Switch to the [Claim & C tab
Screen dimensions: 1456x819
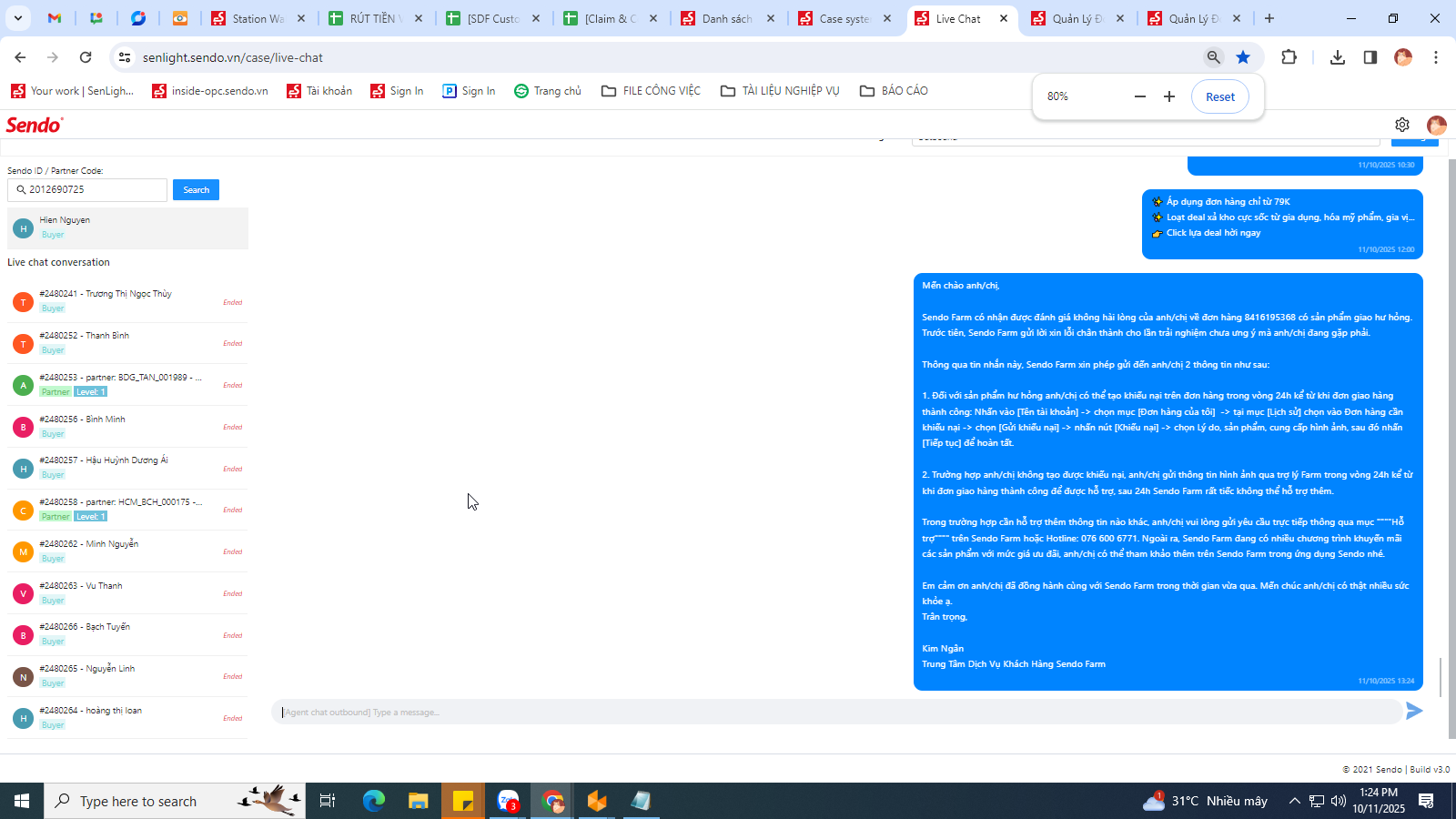611,18
